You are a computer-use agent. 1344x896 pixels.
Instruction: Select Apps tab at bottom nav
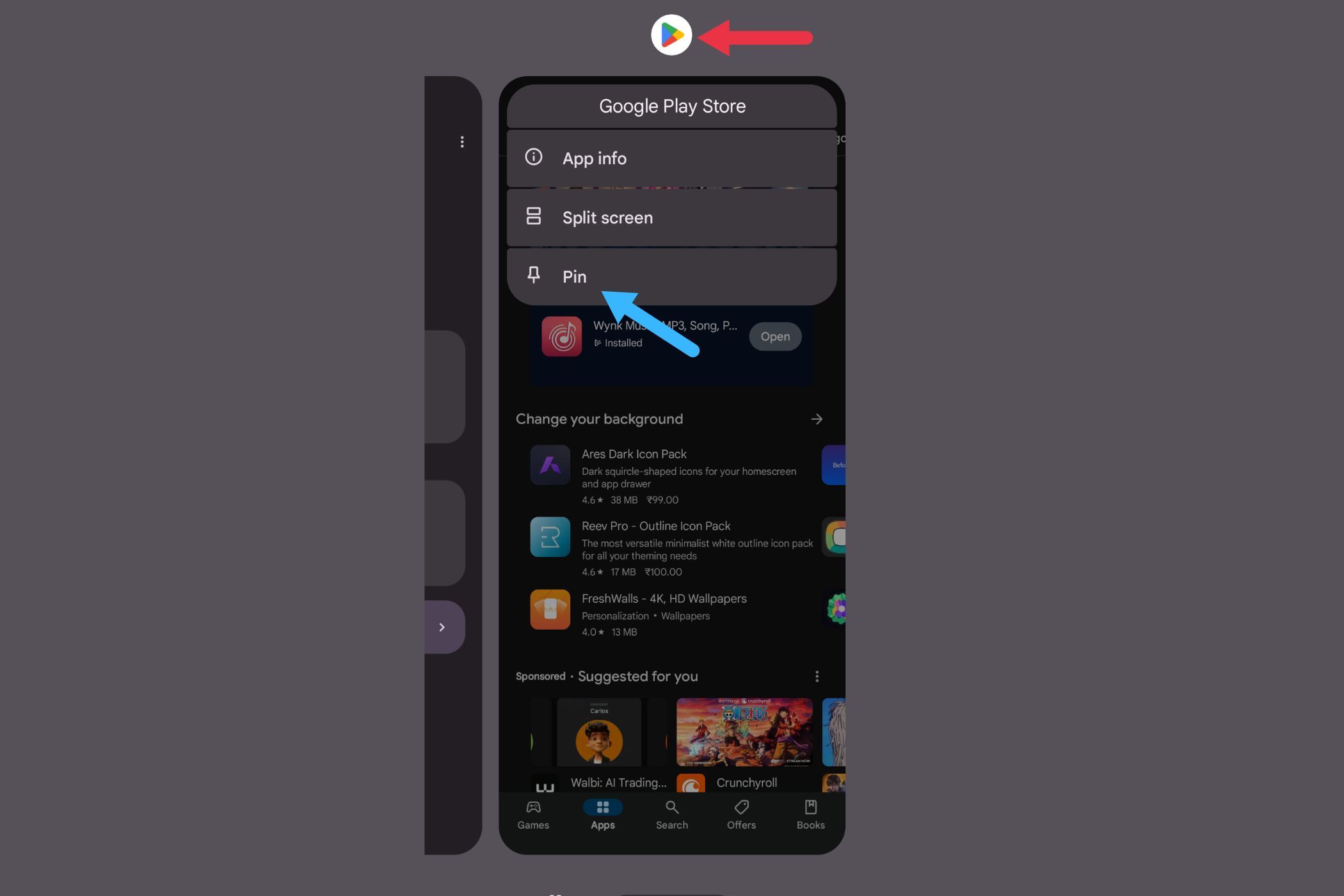(602, 814)
